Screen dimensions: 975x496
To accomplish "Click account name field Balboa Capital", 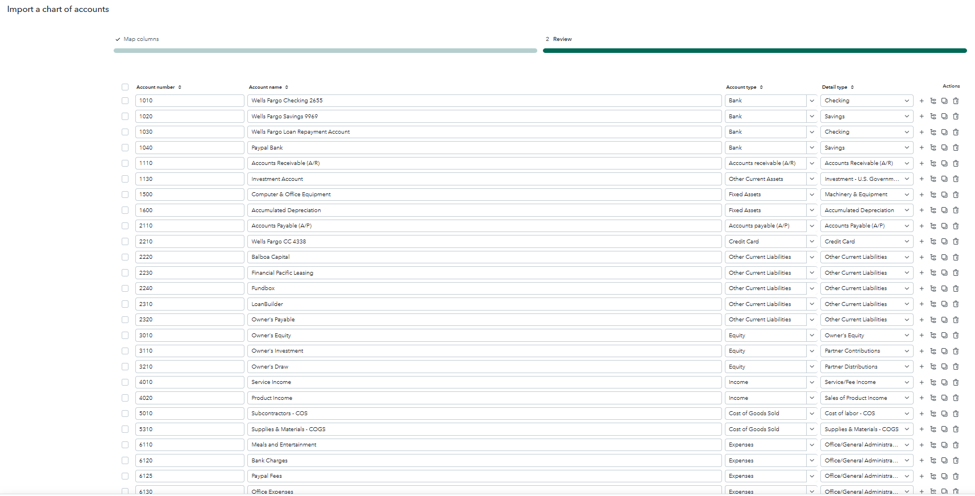I will coord(484,257).
